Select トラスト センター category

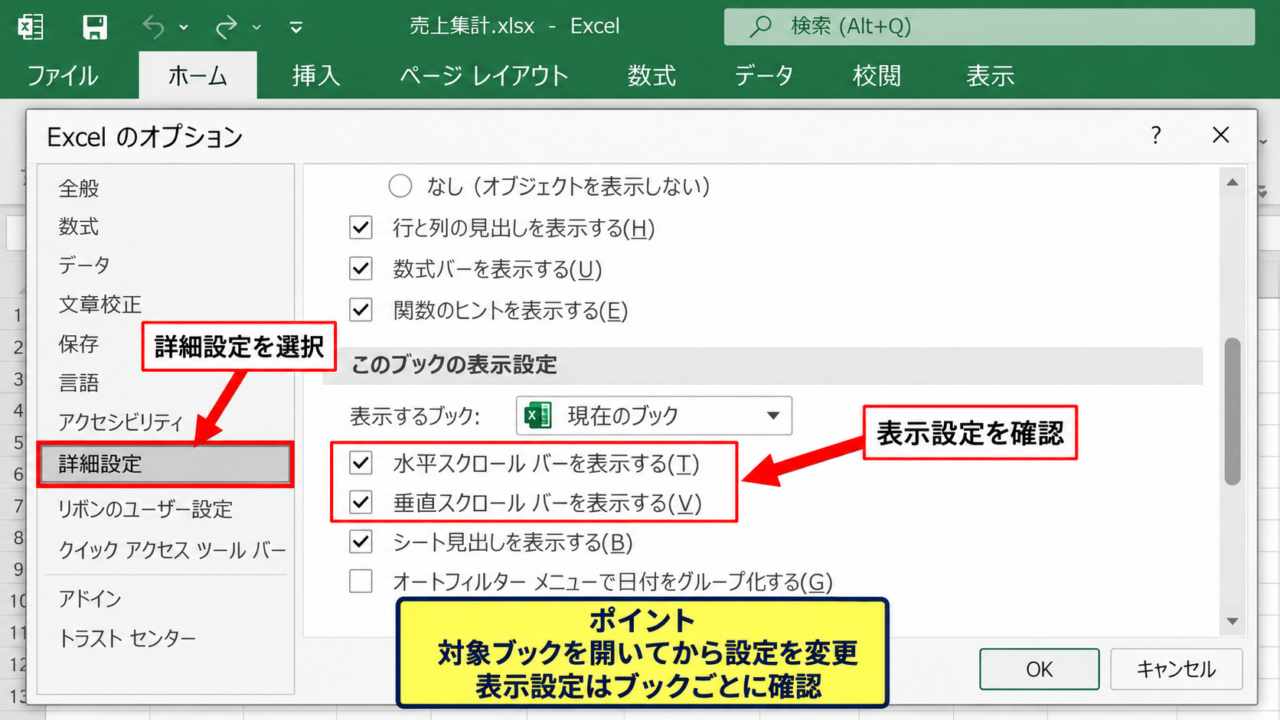166,639
